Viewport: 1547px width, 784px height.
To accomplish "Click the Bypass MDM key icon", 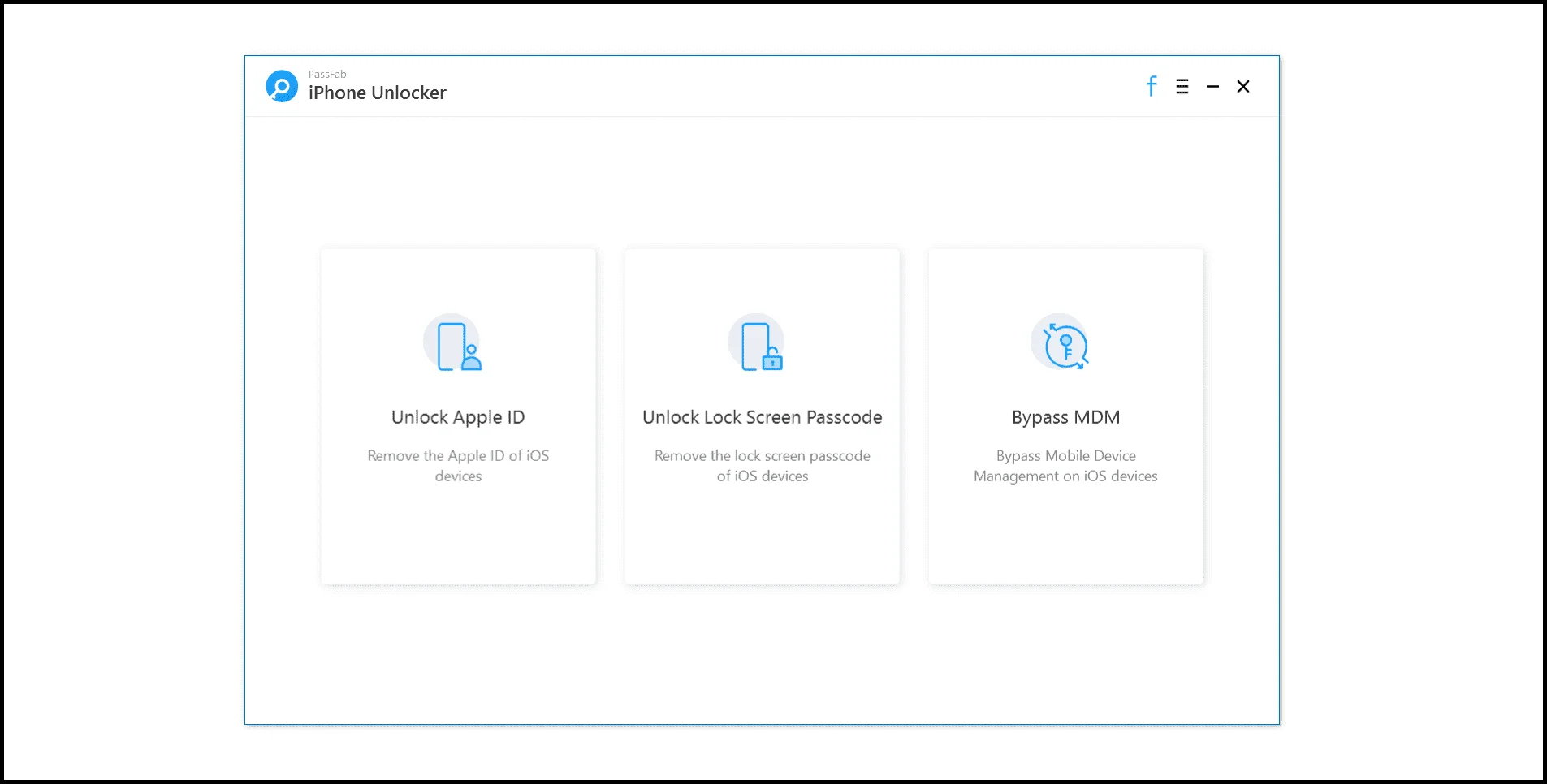I will pyautogui.click(x=1061, y=343).
